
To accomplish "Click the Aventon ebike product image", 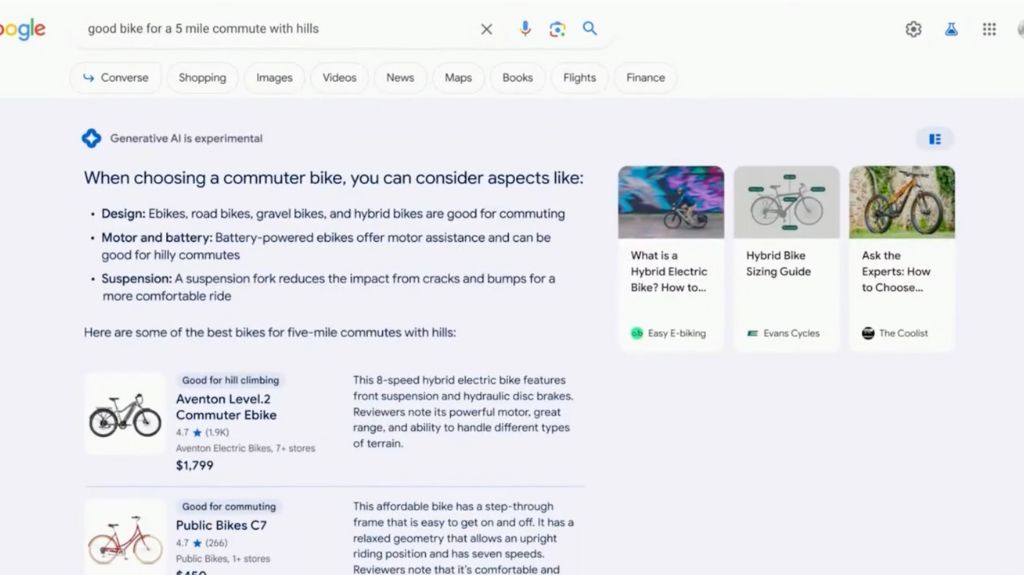I will [125, 414].
